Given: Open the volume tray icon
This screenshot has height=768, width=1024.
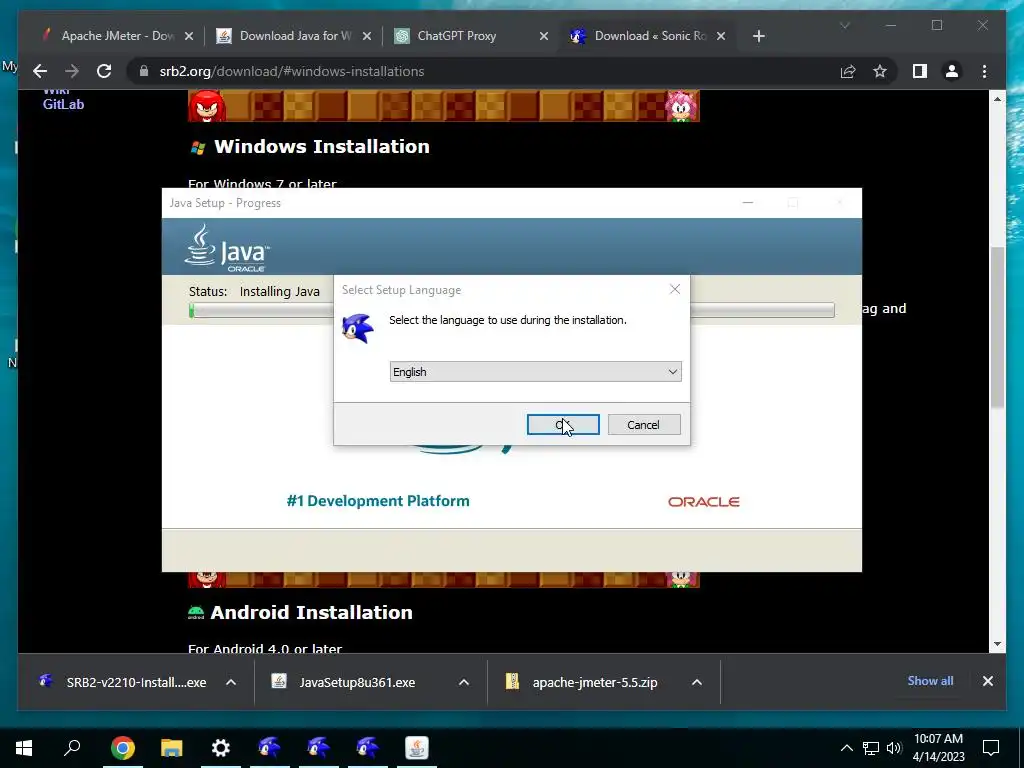Looking at the screenshot, I should [x=894, y=748].
